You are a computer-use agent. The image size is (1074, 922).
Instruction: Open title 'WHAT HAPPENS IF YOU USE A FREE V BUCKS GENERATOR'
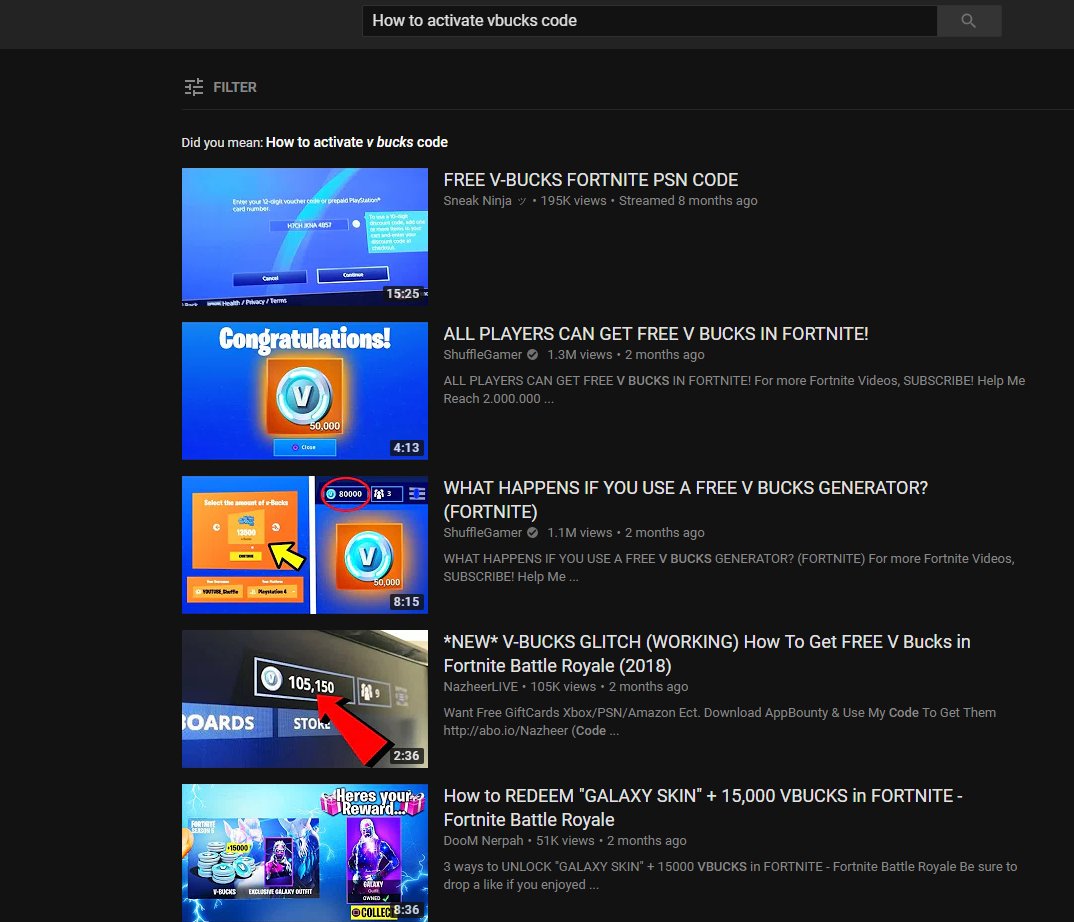pos(685,499)
